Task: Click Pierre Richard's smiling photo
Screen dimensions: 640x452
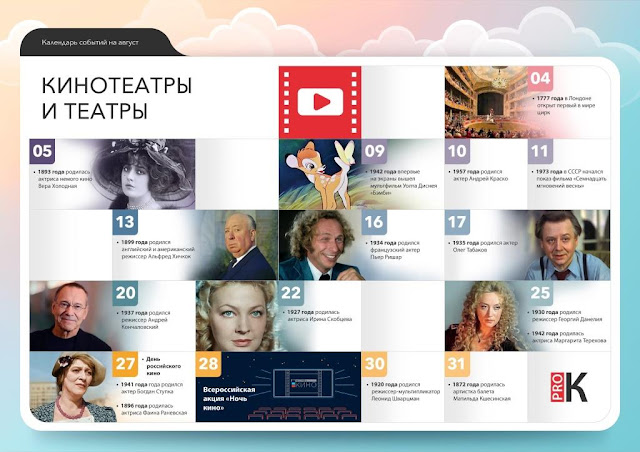Action: click(x=320, y=245)
